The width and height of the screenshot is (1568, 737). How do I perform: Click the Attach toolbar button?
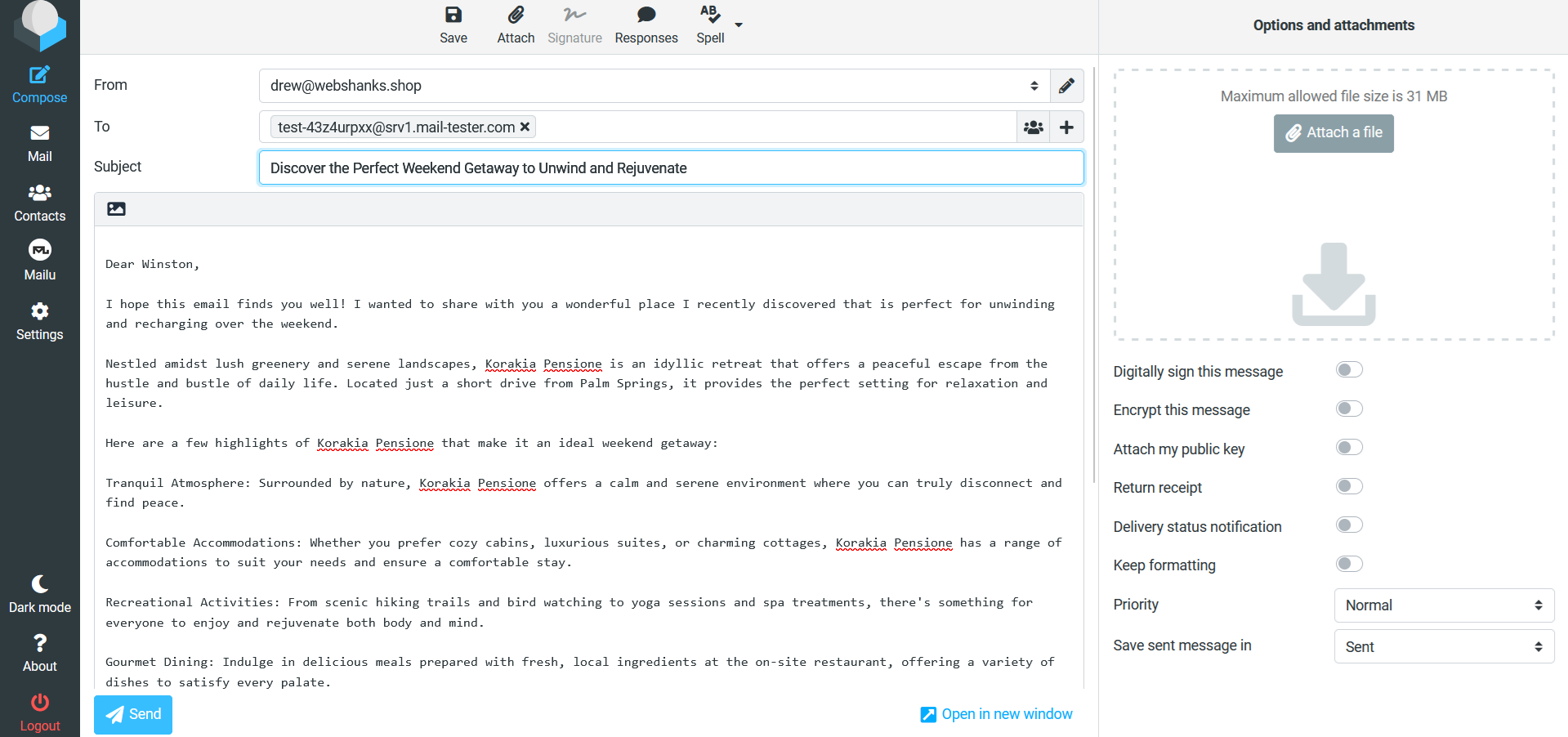tap(516, 25)
